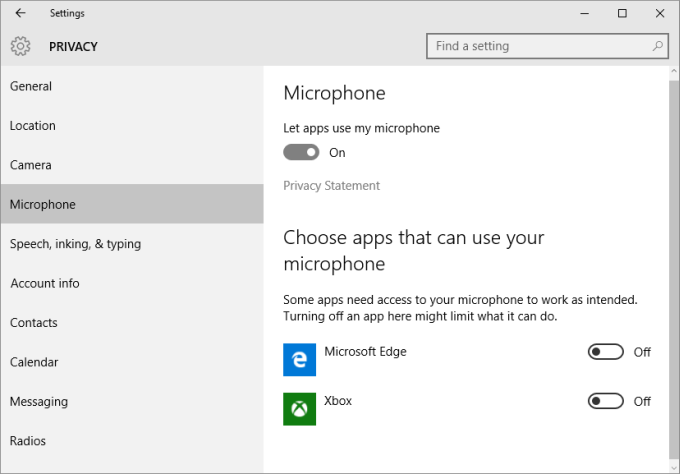
Task: Select the Microphone sidebar item
Action: [x=43, y=204]
